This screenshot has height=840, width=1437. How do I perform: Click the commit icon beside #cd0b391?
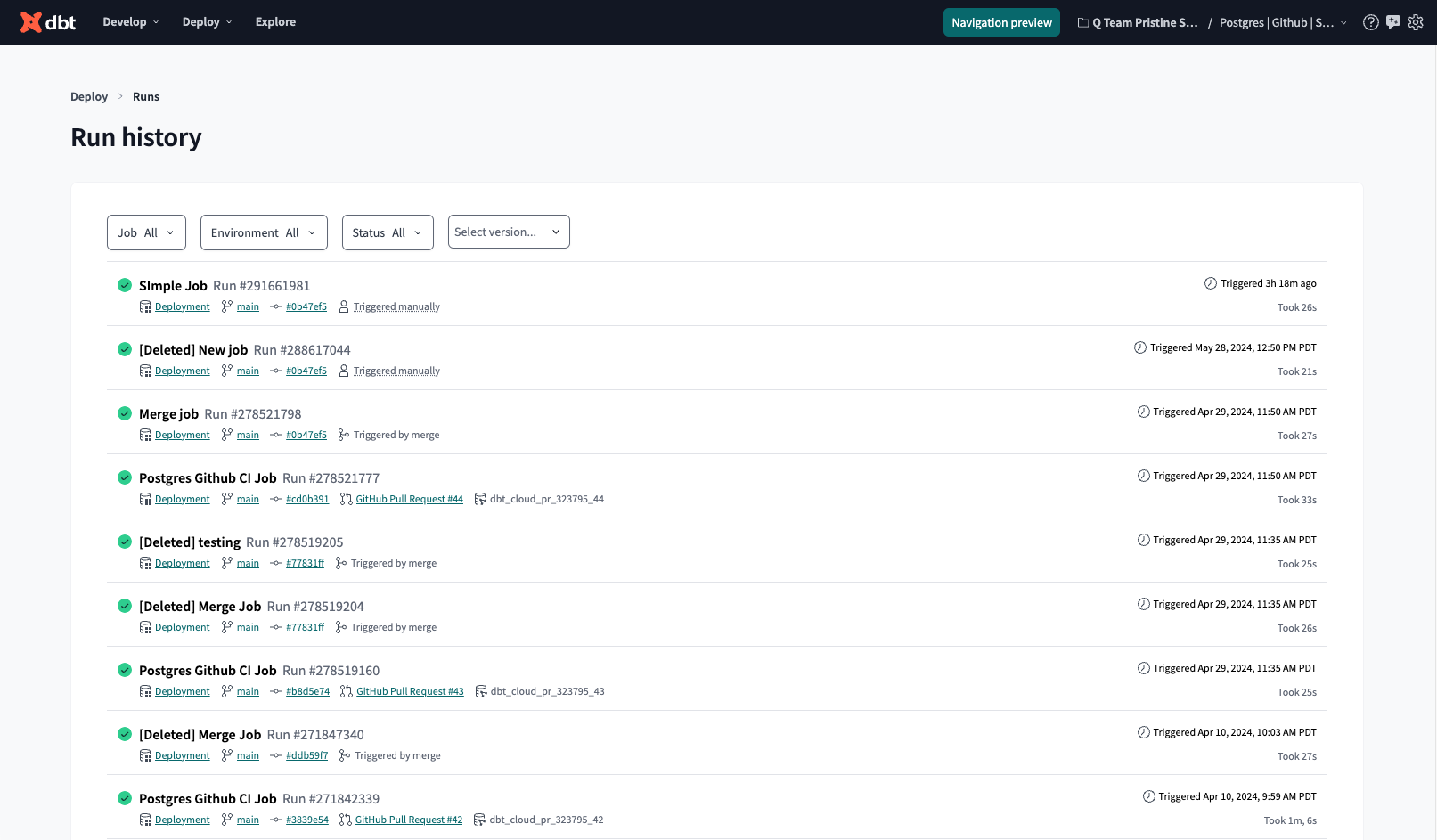[276, 499]
